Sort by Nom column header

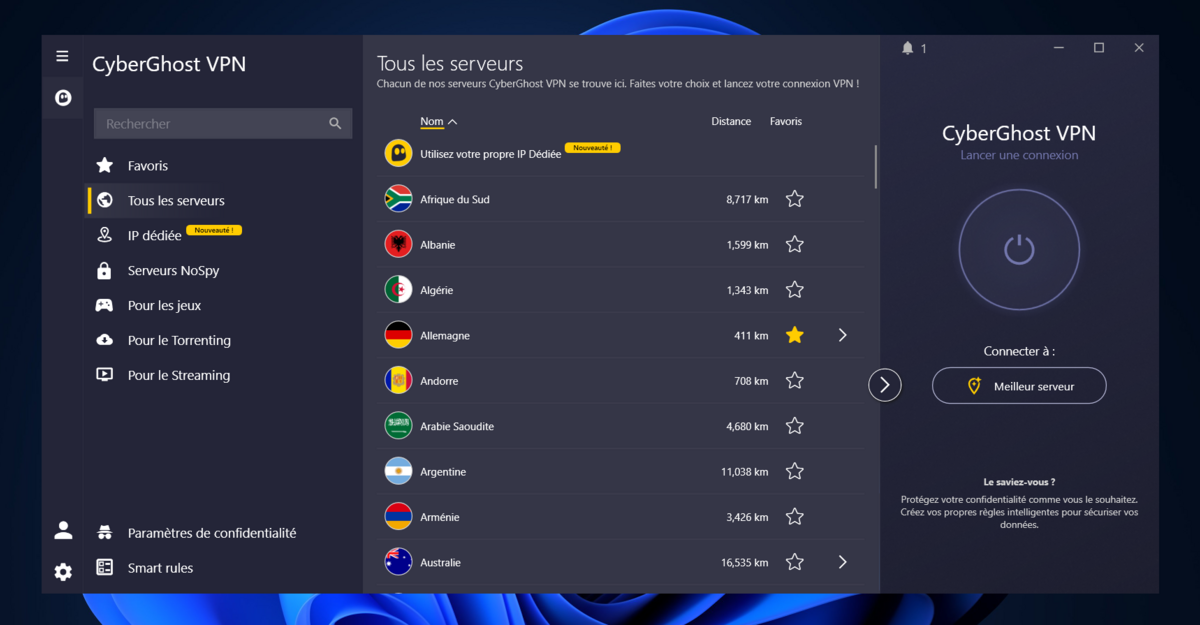pyautogui.click(x=438, y=122)
